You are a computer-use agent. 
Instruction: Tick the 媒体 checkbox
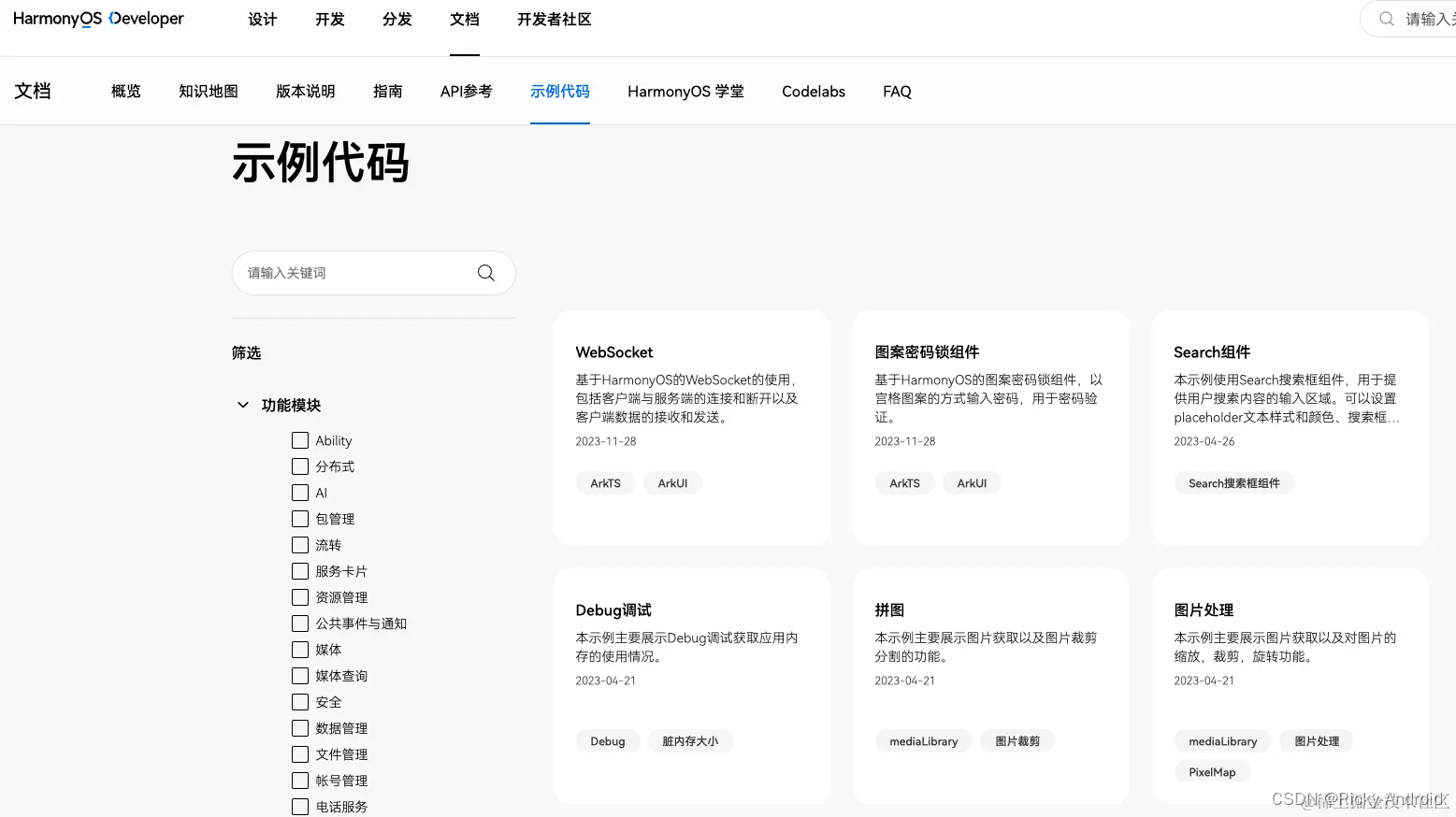coord(300,650)
